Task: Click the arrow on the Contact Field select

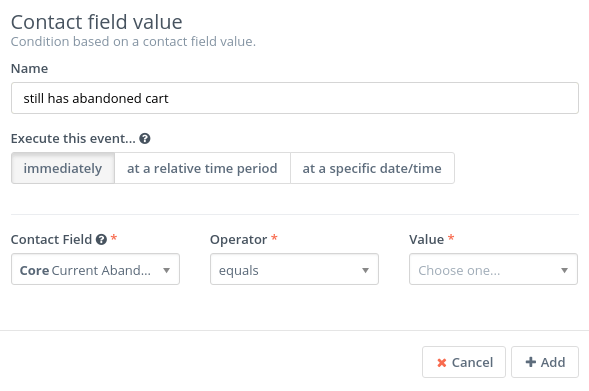Action: tap(166, 270)
